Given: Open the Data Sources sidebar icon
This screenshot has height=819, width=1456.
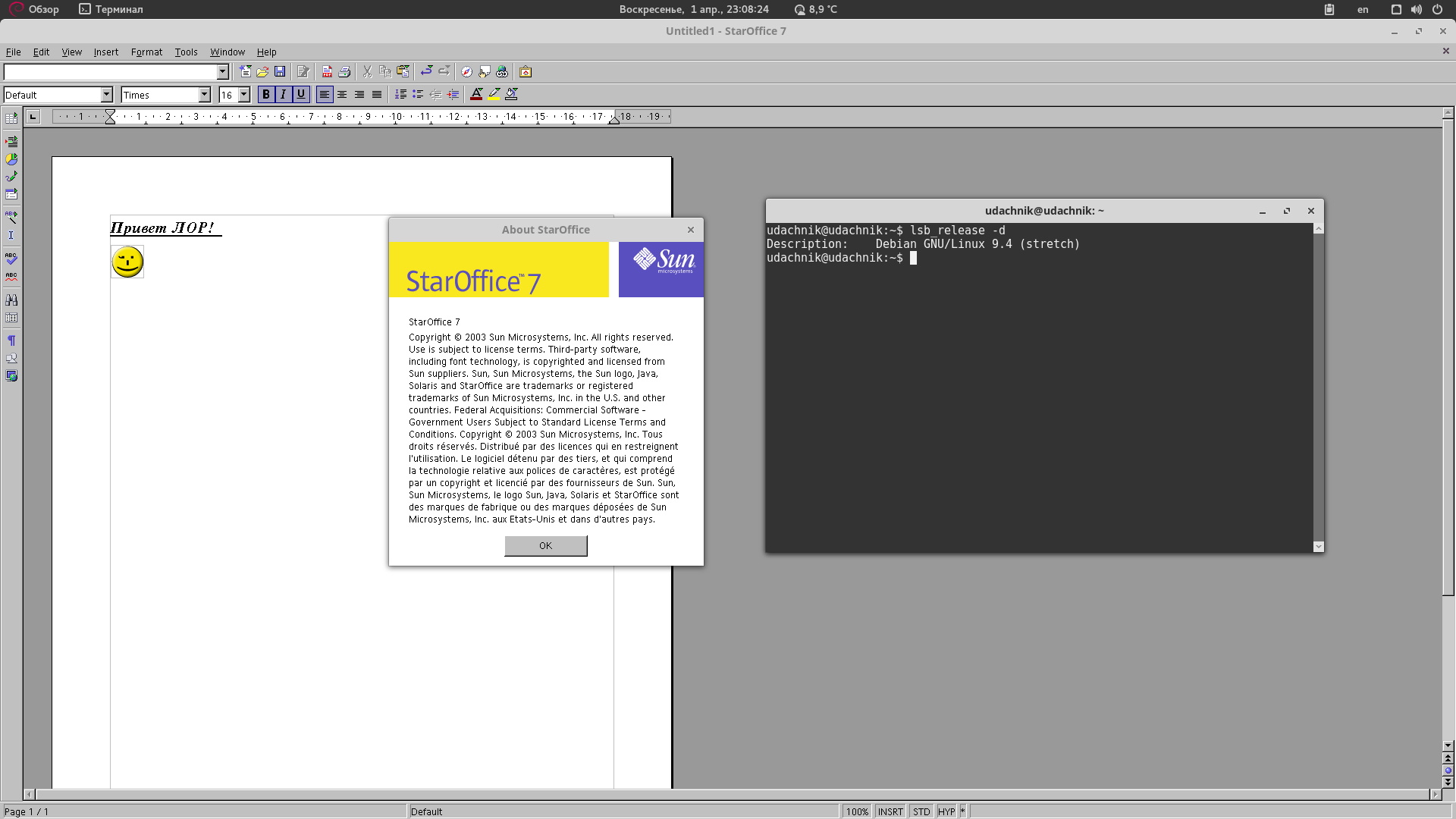Looking at the screenshot, I should coord(11,318).
